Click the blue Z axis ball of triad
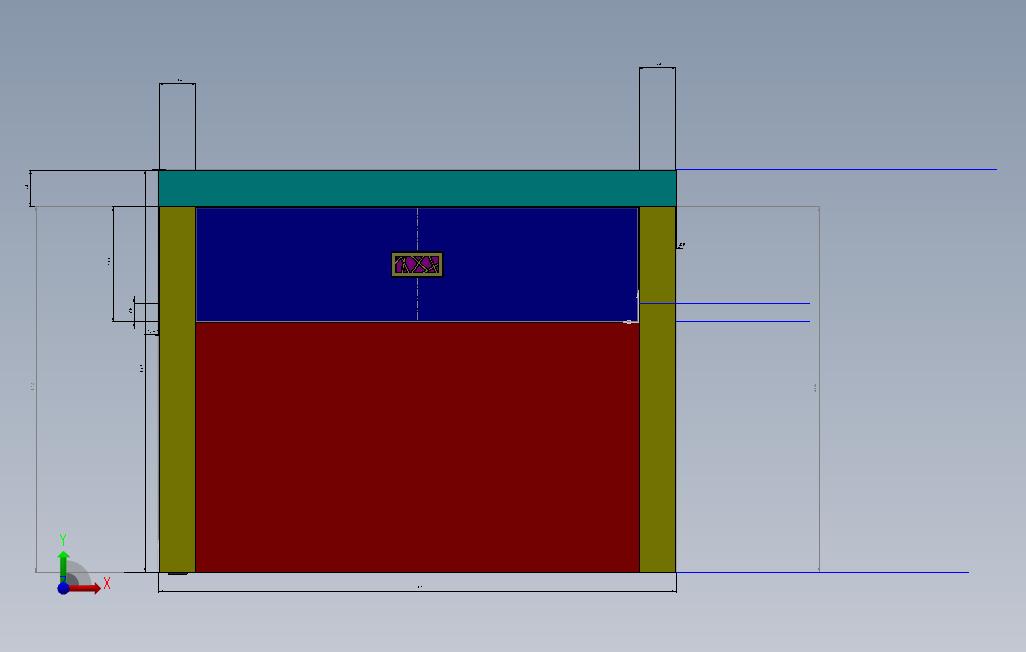 coord(63,589)
